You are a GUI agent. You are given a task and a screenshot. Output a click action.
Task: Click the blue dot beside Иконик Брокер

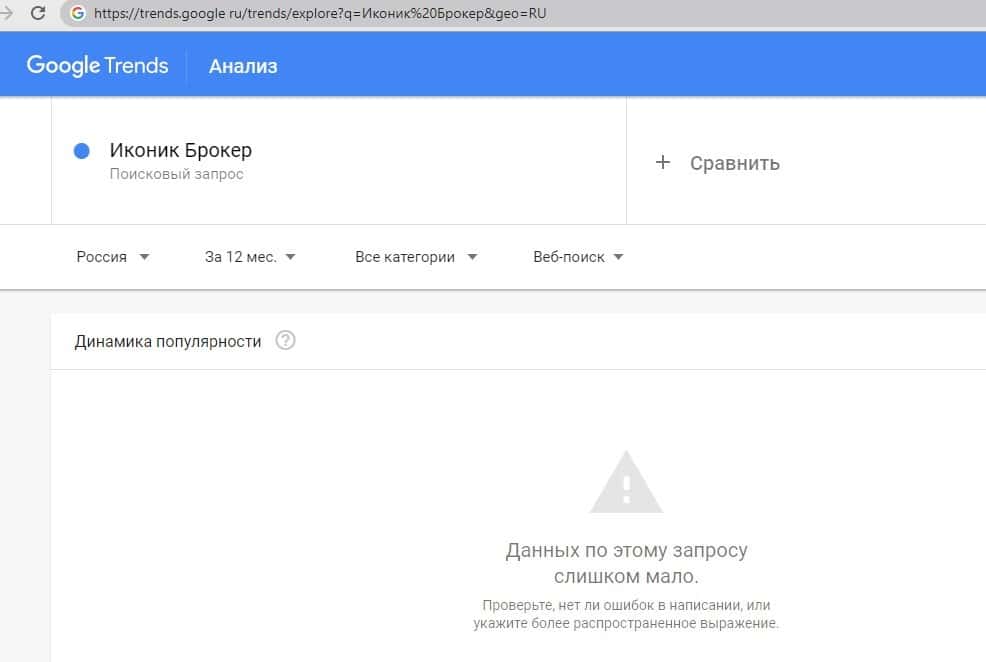point(82,151)
